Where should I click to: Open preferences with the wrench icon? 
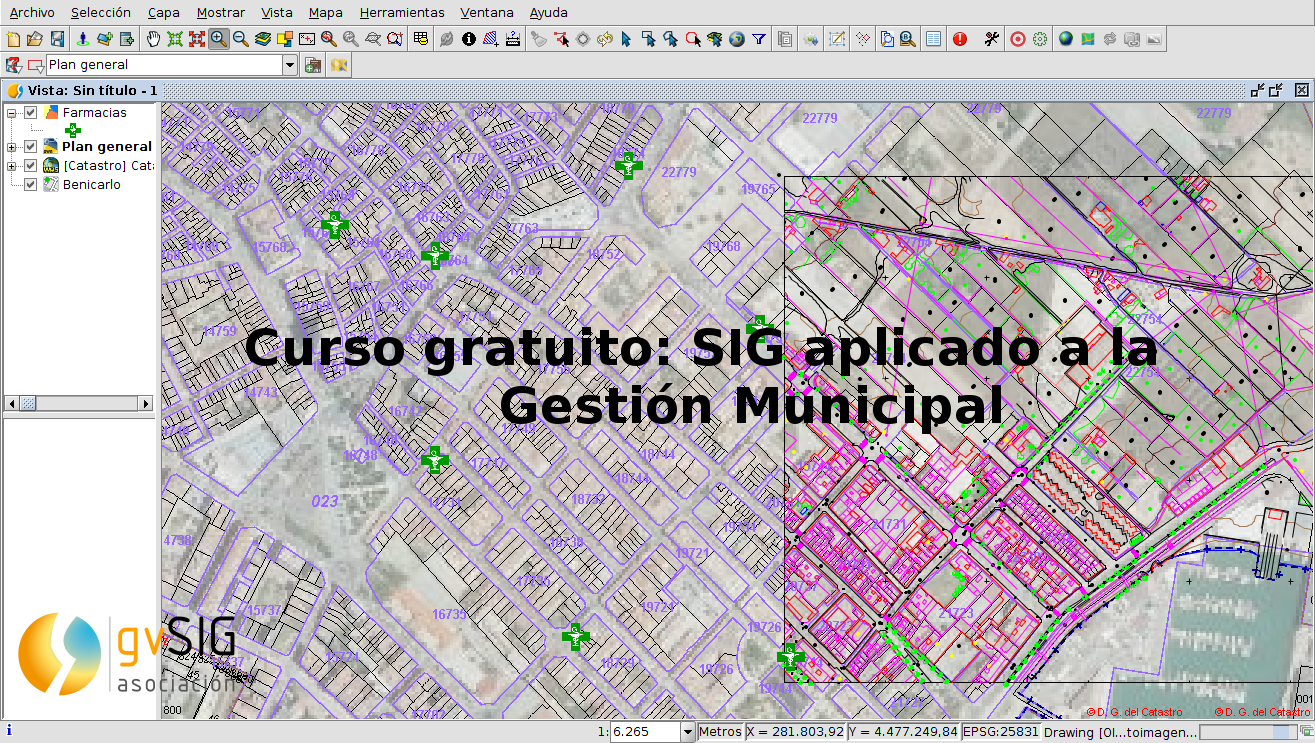(991, 39)
